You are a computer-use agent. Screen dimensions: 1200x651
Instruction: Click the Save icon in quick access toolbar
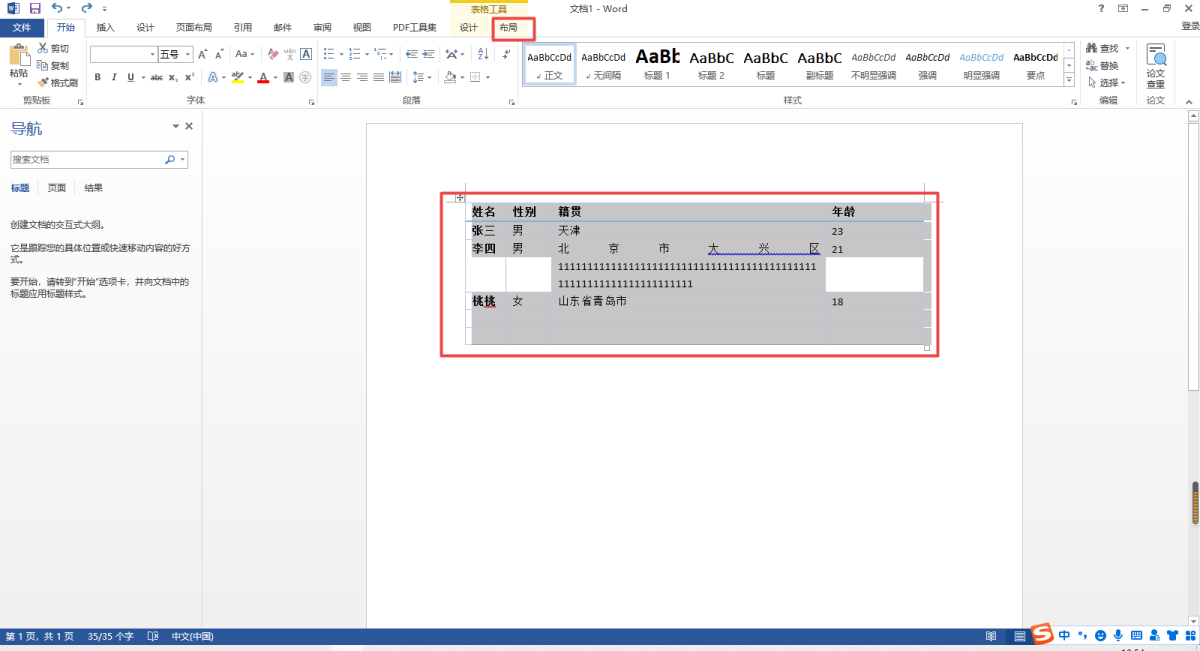point(35,9)
